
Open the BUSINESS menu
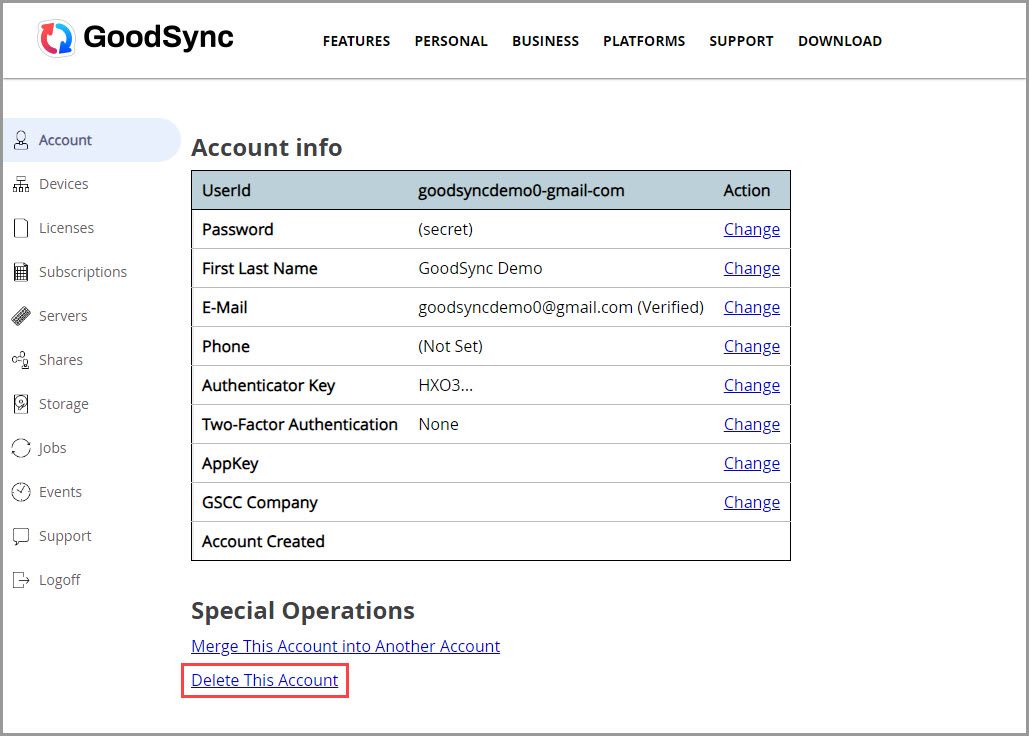click(545, 41)
